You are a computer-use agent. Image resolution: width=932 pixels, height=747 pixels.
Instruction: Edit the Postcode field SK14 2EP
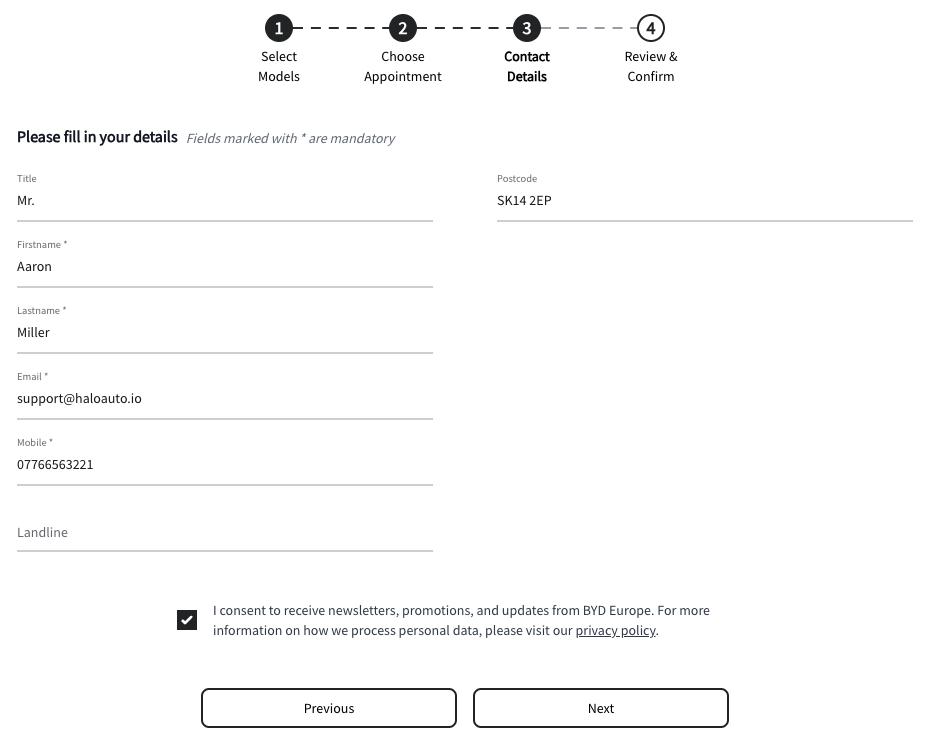click(x=704, y=201)
